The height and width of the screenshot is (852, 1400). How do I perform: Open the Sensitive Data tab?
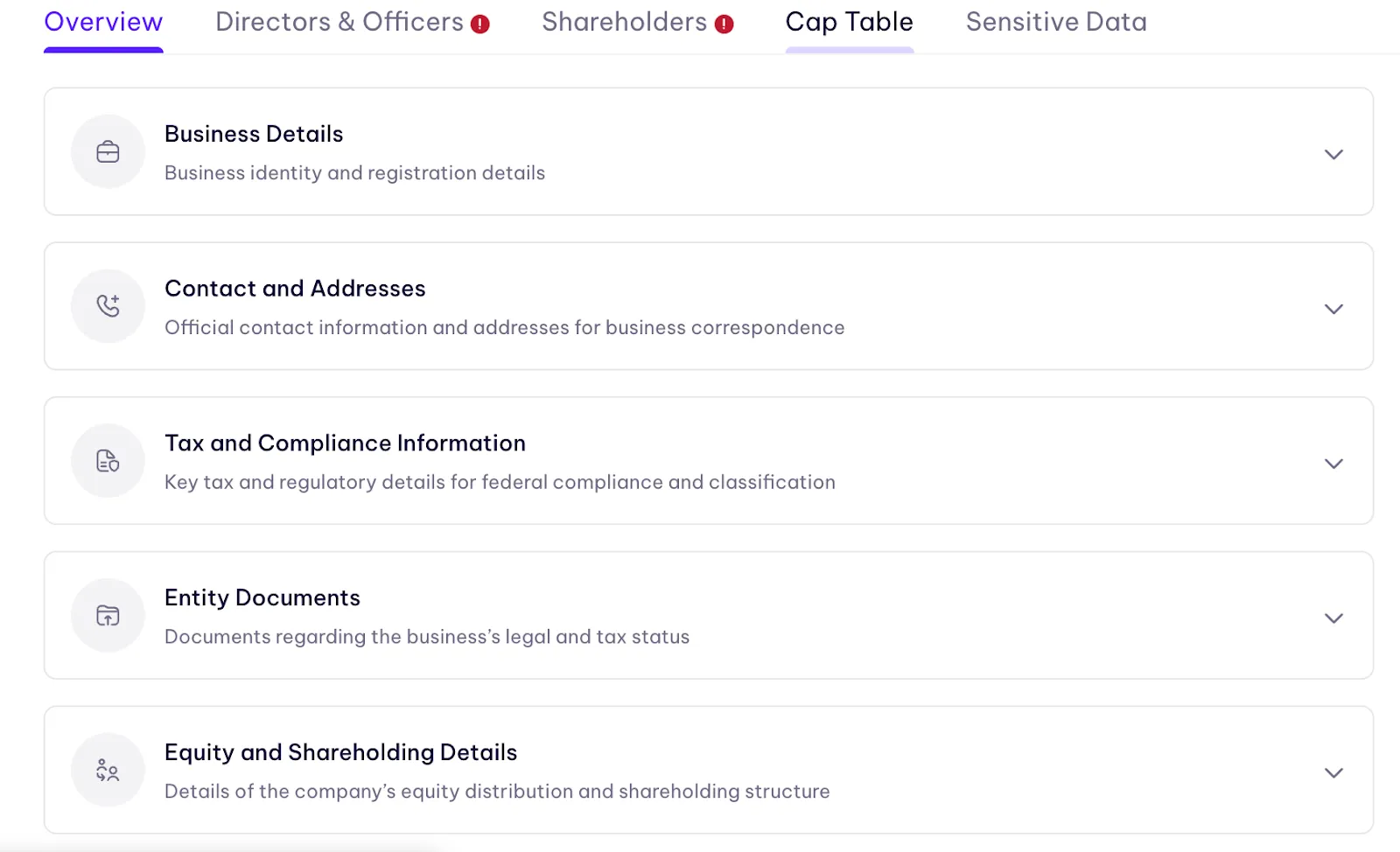tap(1056, 22)
